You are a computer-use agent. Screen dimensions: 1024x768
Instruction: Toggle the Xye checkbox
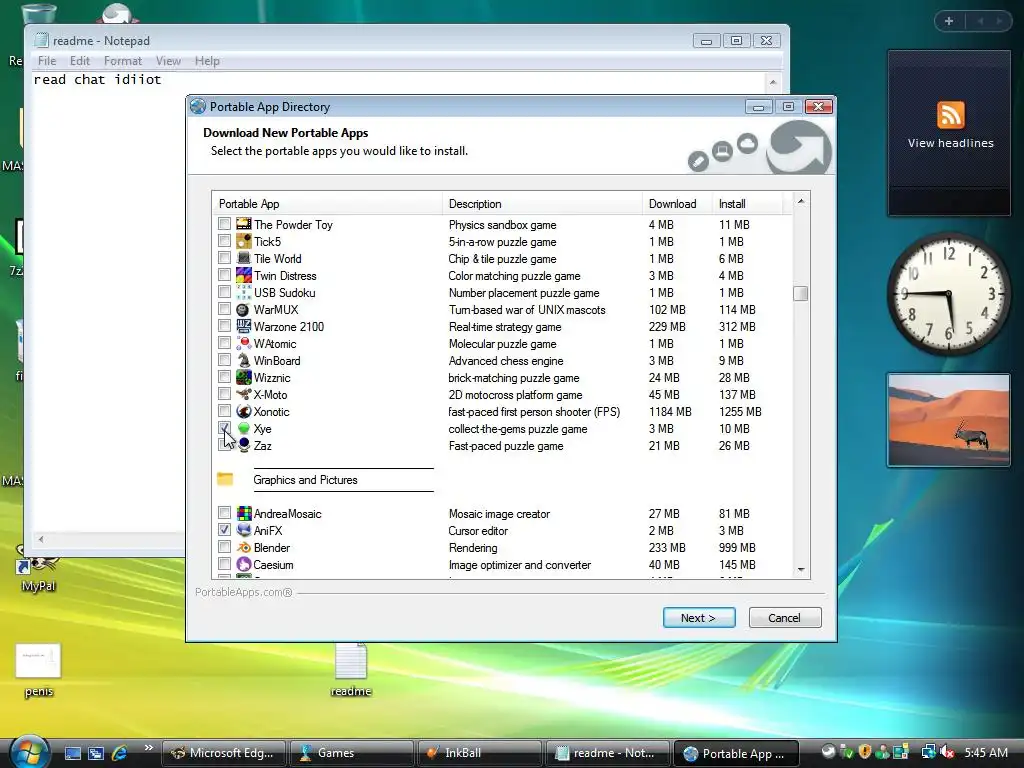224,428
